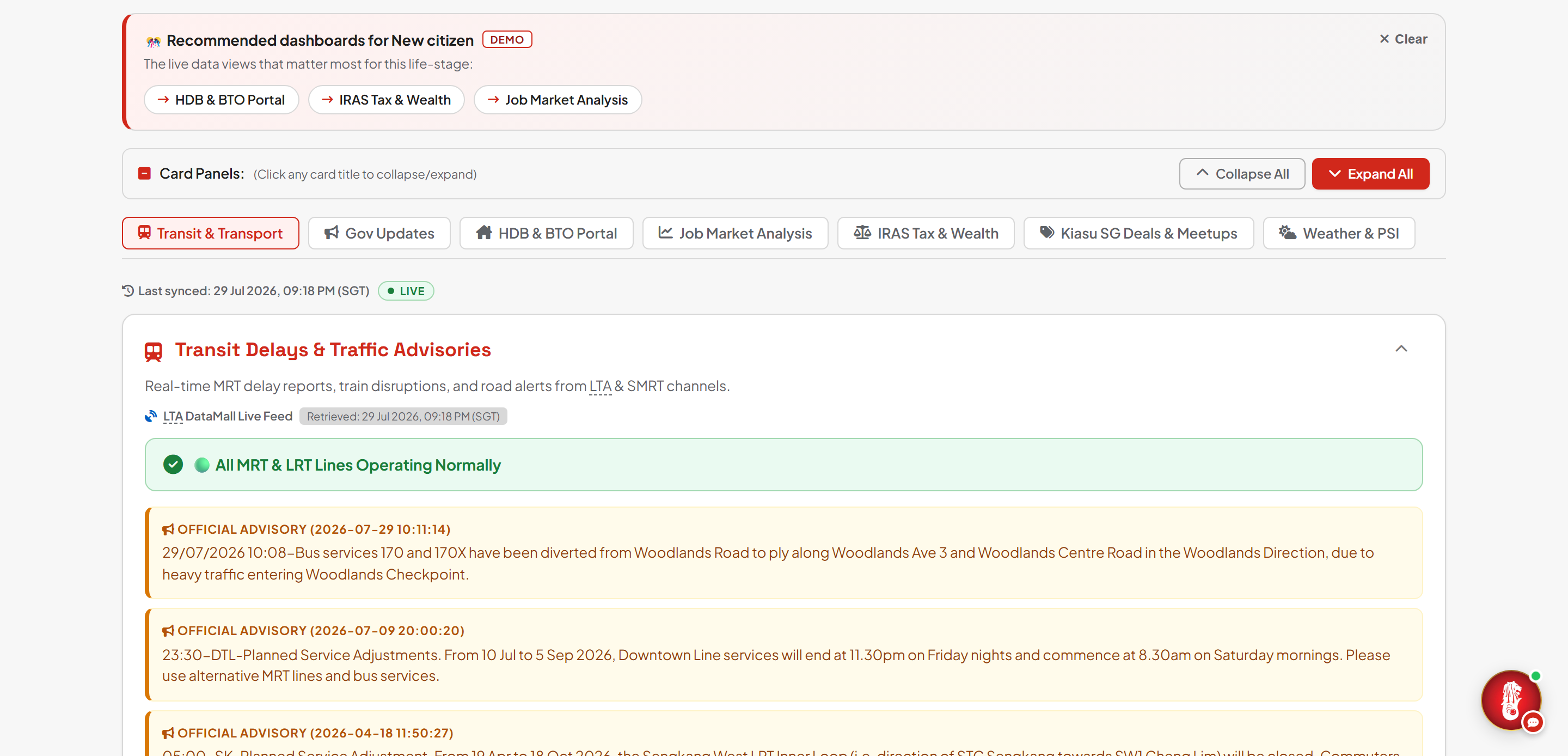Click the red minus icon before Card Panels
The image size is (1568, 756).
tap(144, 174)
